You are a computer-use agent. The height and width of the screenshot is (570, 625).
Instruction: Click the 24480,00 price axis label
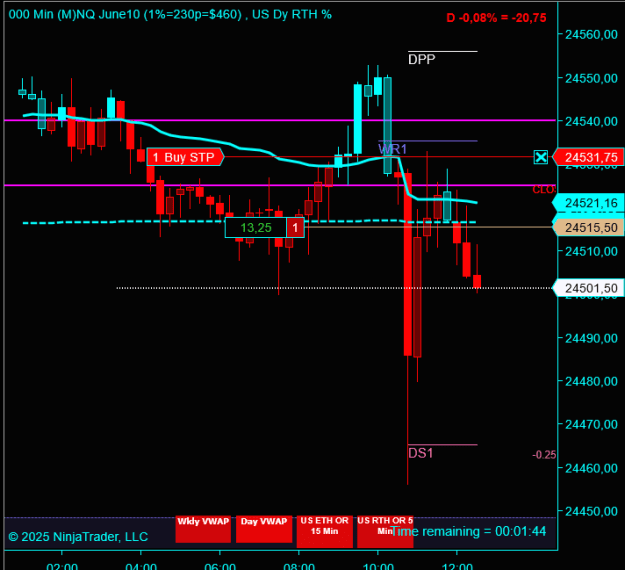click(x=592, y=381)
